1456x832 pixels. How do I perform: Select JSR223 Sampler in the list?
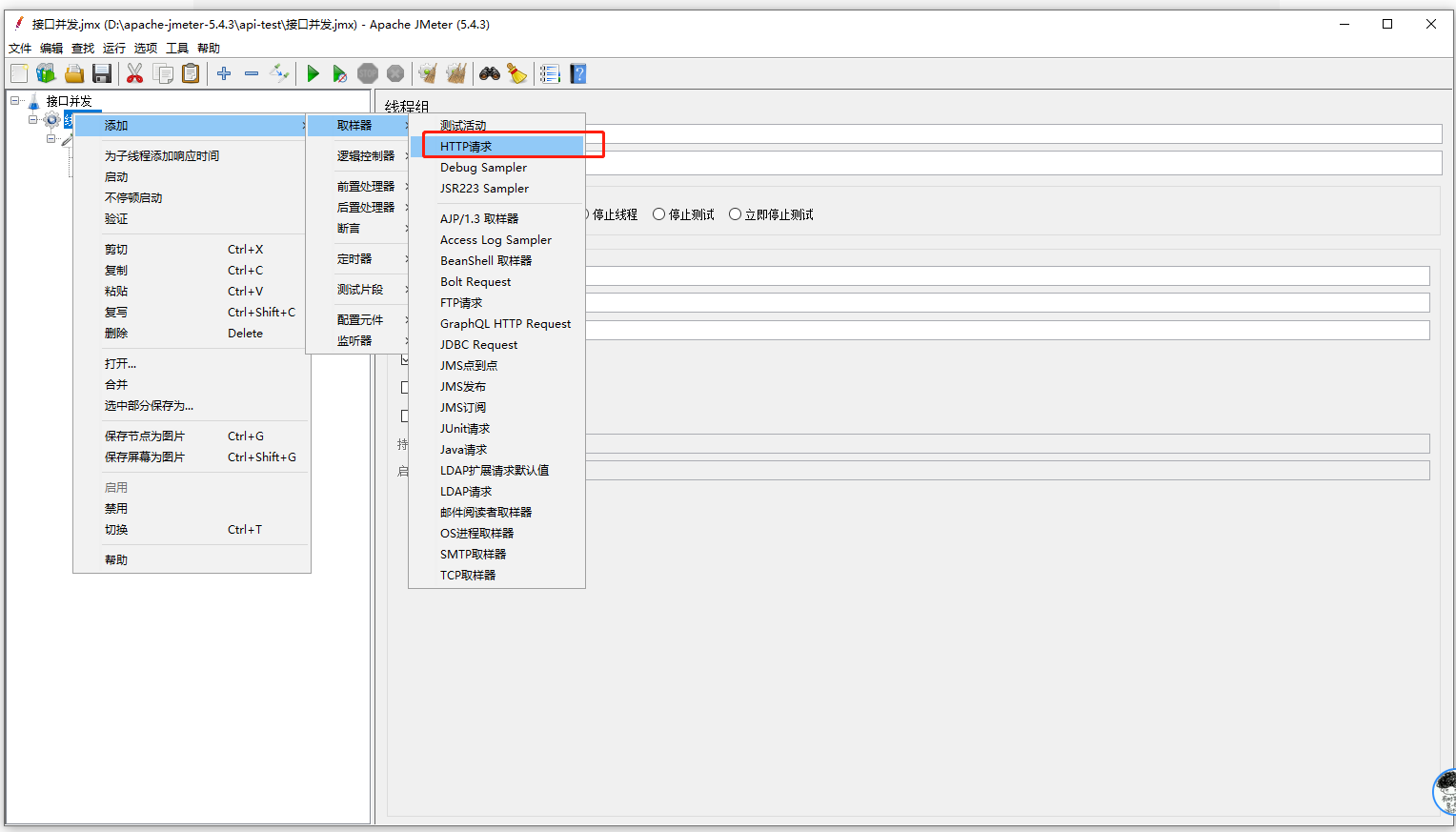point(496,188)
